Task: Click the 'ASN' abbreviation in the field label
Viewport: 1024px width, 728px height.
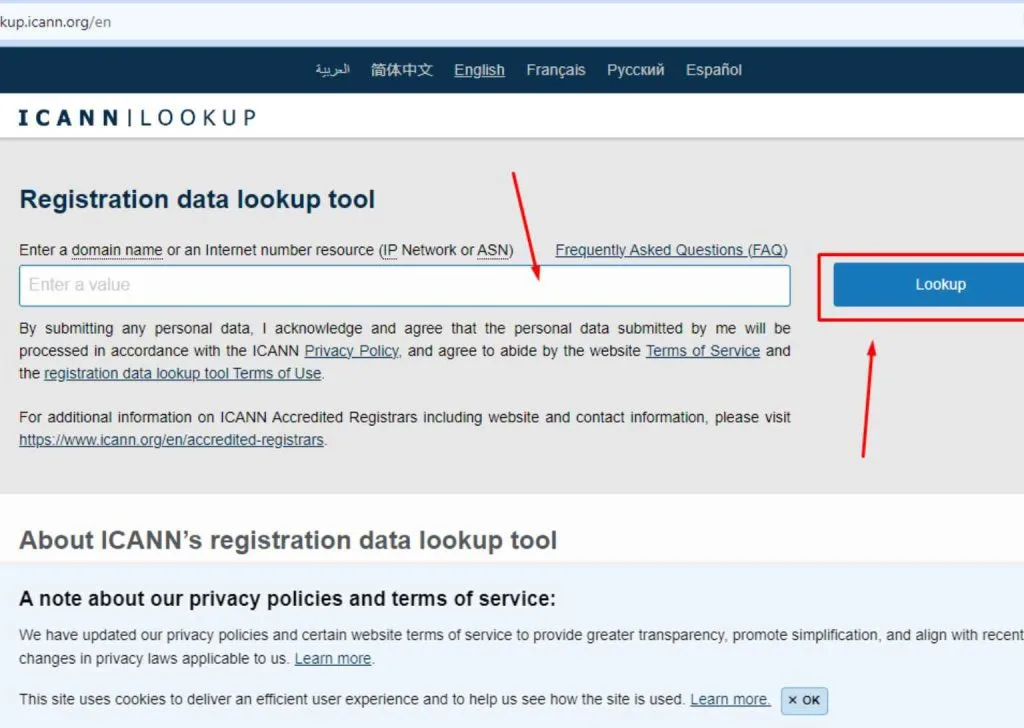Action: pos(492,250)
